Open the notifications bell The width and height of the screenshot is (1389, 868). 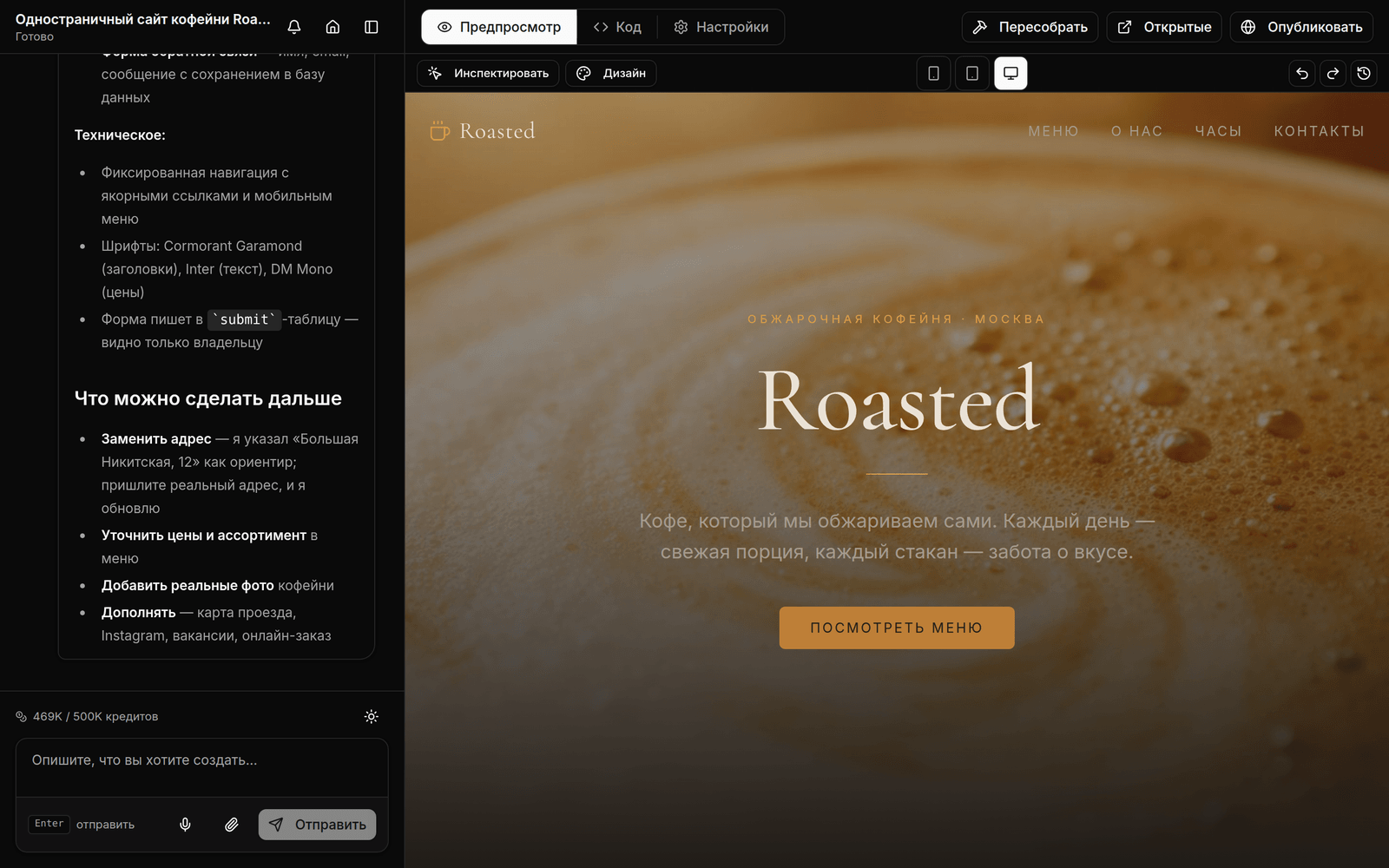(x=294, y=27)
